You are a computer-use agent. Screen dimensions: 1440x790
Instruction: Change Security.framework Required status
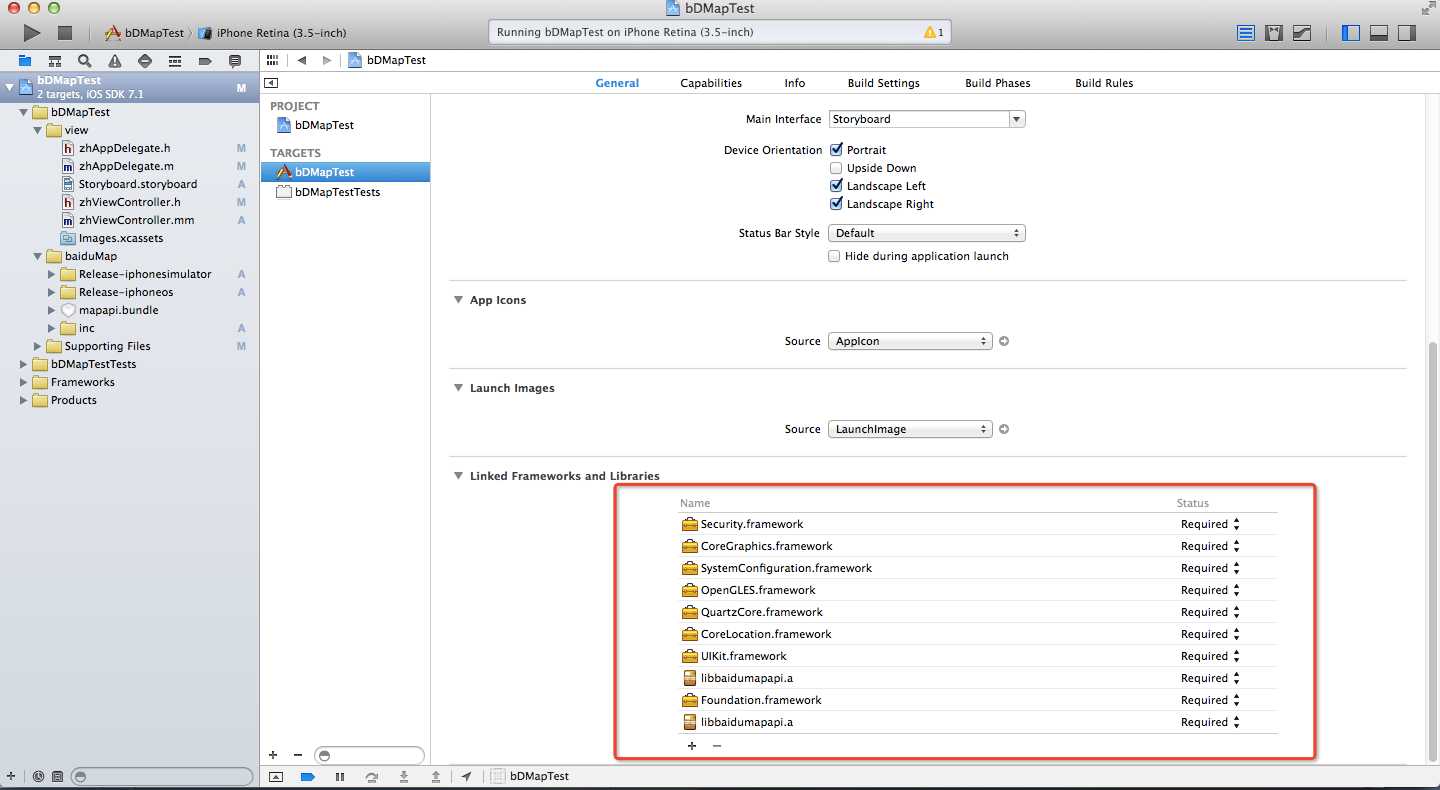1210,524
